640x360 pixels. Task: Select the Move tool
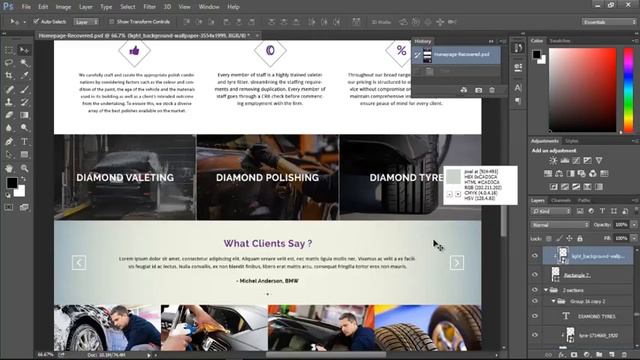point(24,50)
